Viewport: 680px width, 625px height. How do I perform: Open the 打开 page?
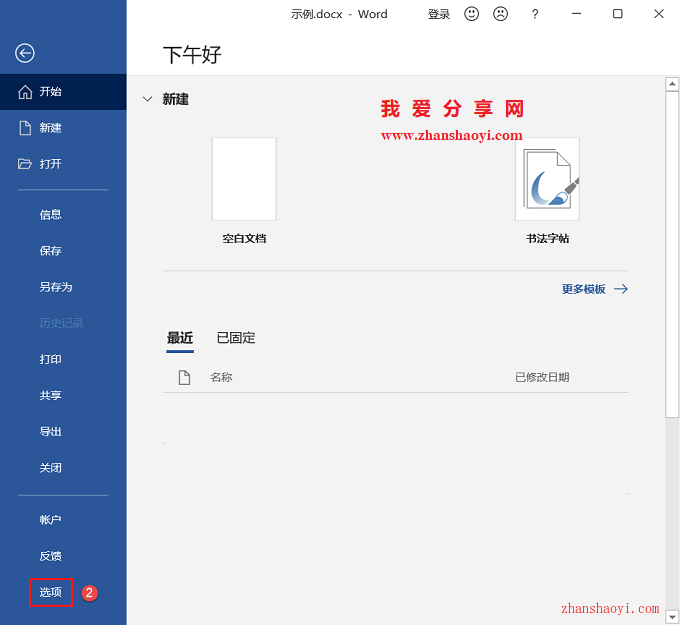point(63,164)
